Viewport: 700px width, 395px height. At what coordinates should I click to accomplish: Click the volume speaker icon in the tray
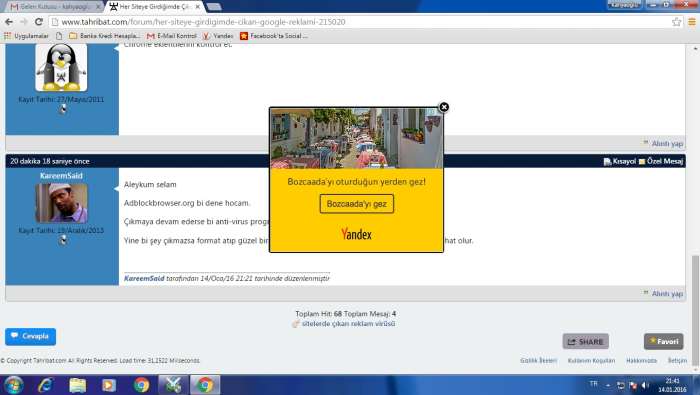(645, 385)
